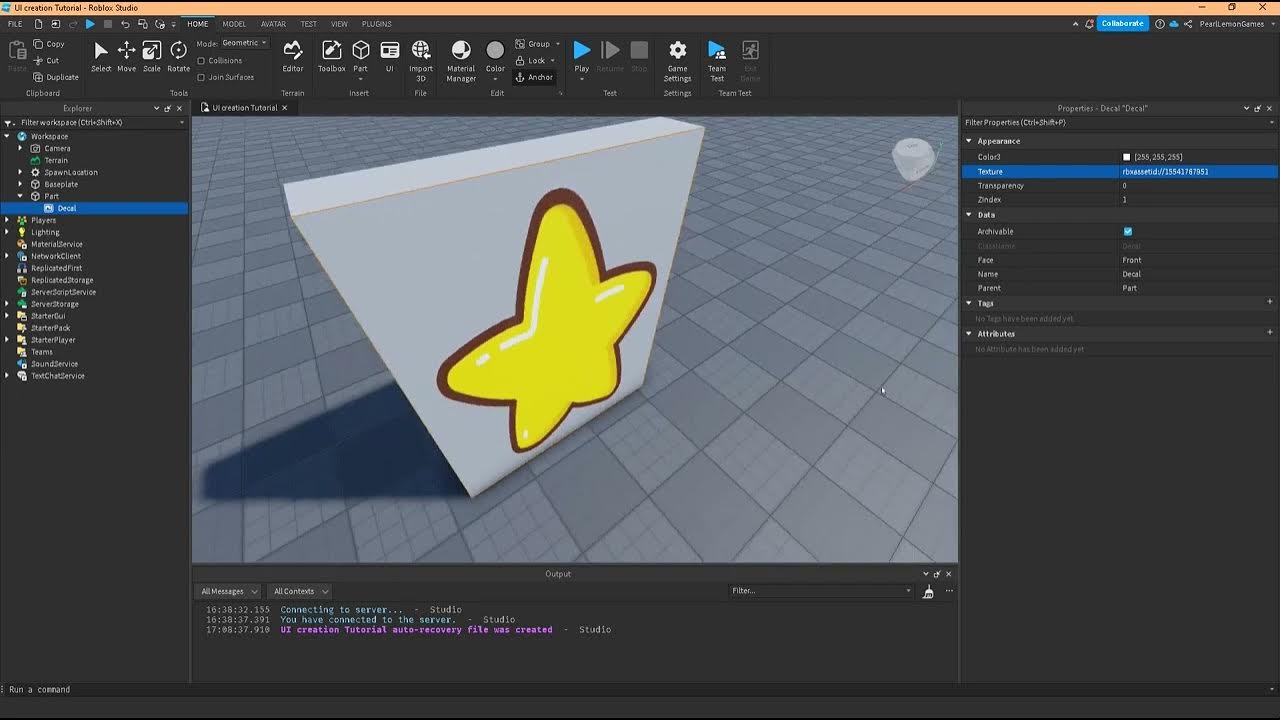Toggle the Join Surfaces checkbox

201,77
